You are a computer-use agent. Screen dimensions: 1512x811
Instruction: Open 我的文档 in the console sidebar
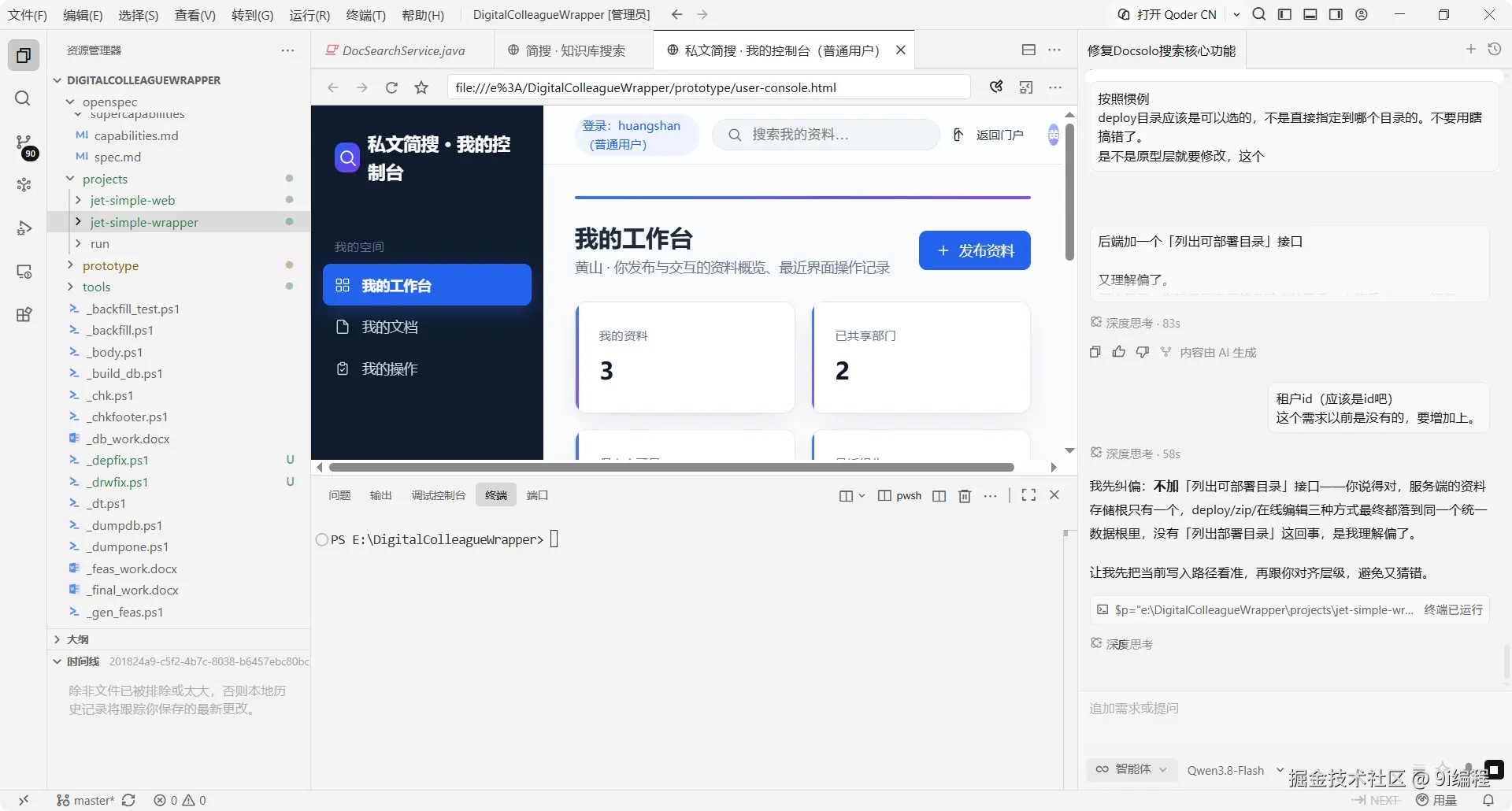(427, 327)
